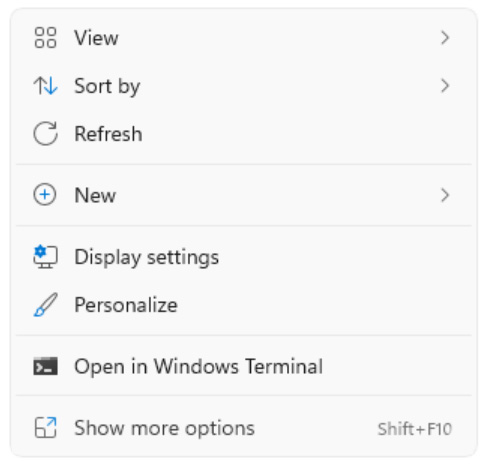Image resolution: width=487 pixels, height=467 pixels.
Task: Select Refresh in the context menu
Action: click(244, 134)
